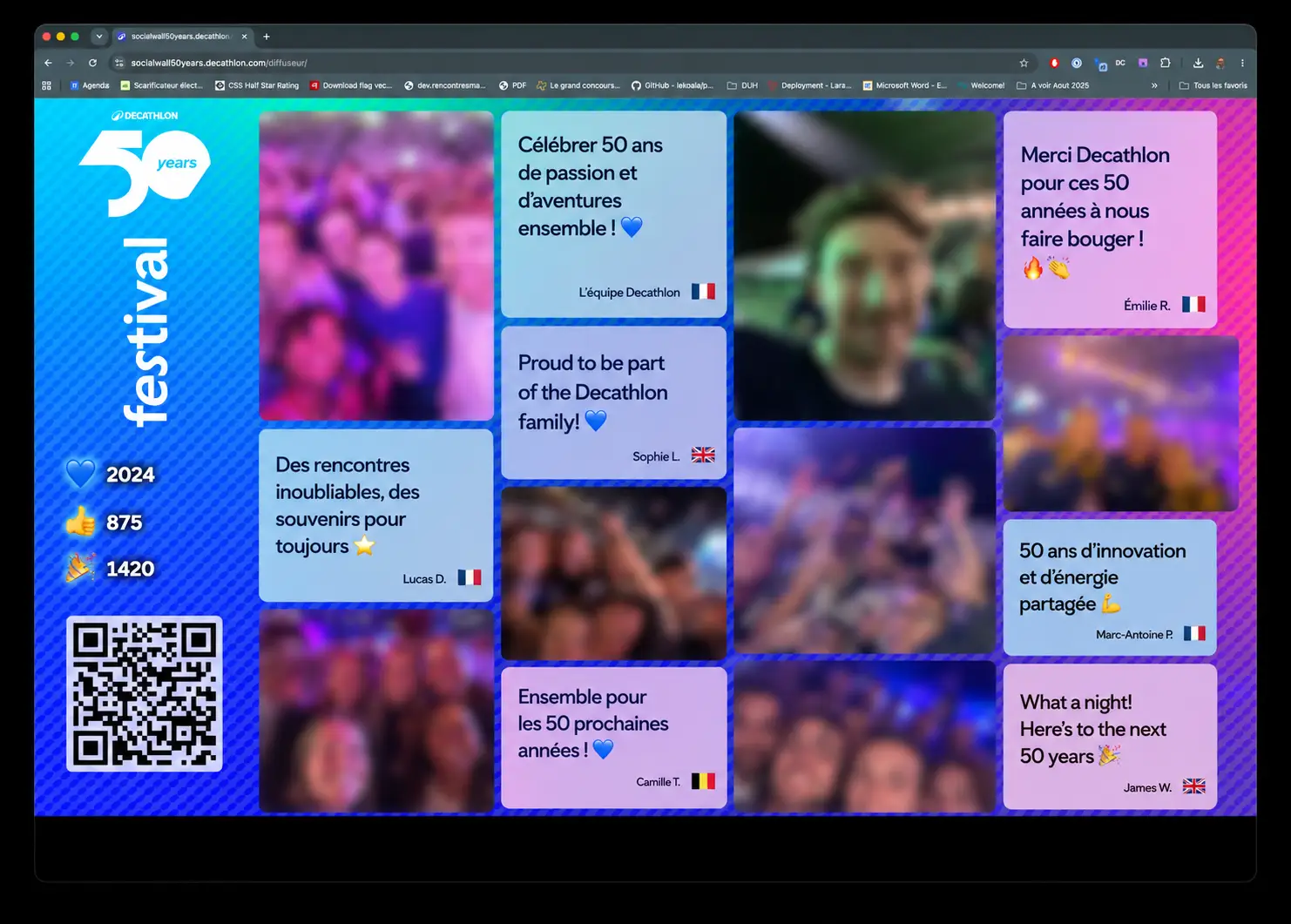The height and width of the screenshot is (924, 1291).
Task: Select the 'Des rencontres inoubliables' message text
Action: [347, 505]
